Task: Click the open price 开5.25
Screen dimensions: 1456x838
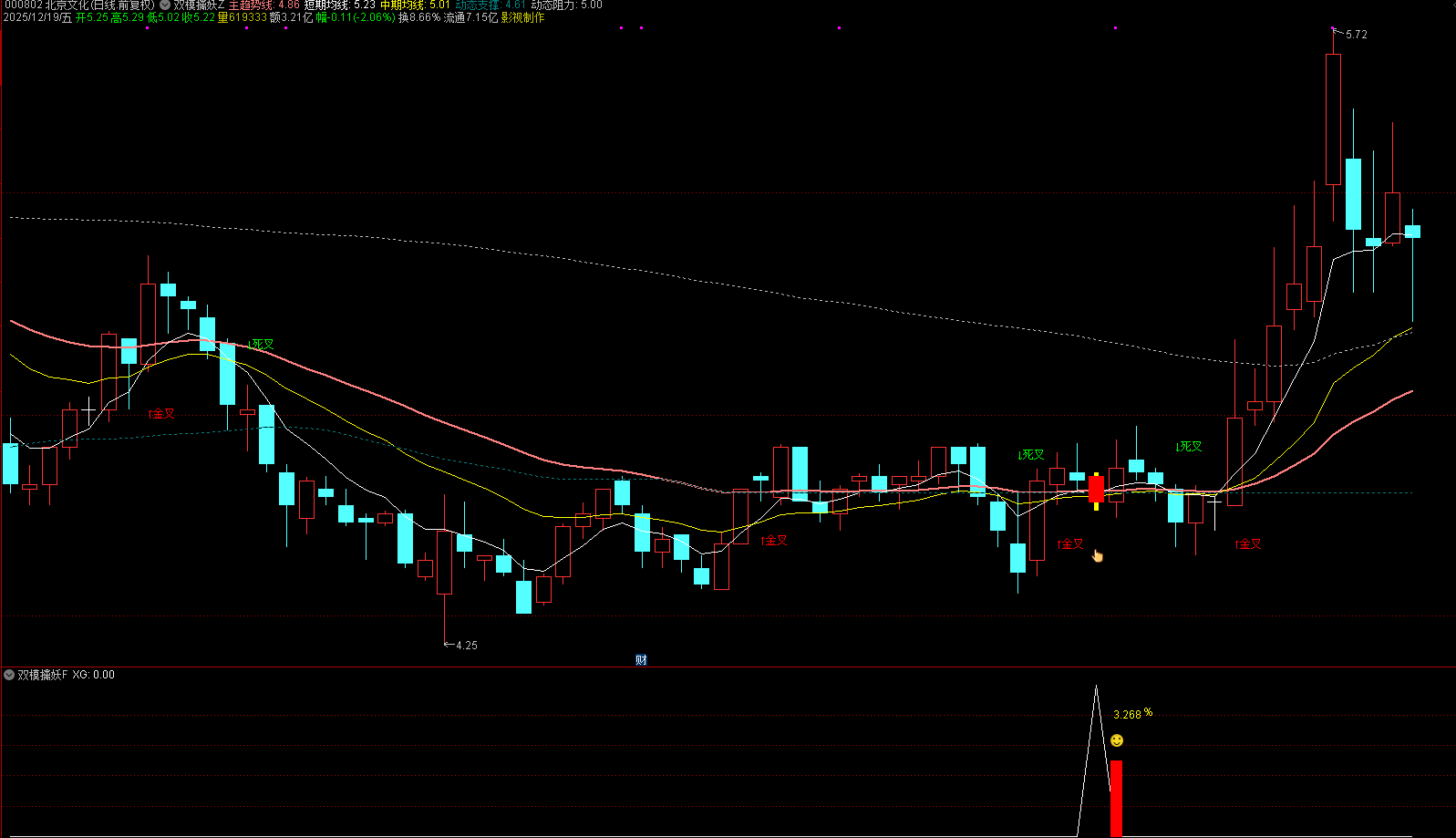Action: pos(92,17)
